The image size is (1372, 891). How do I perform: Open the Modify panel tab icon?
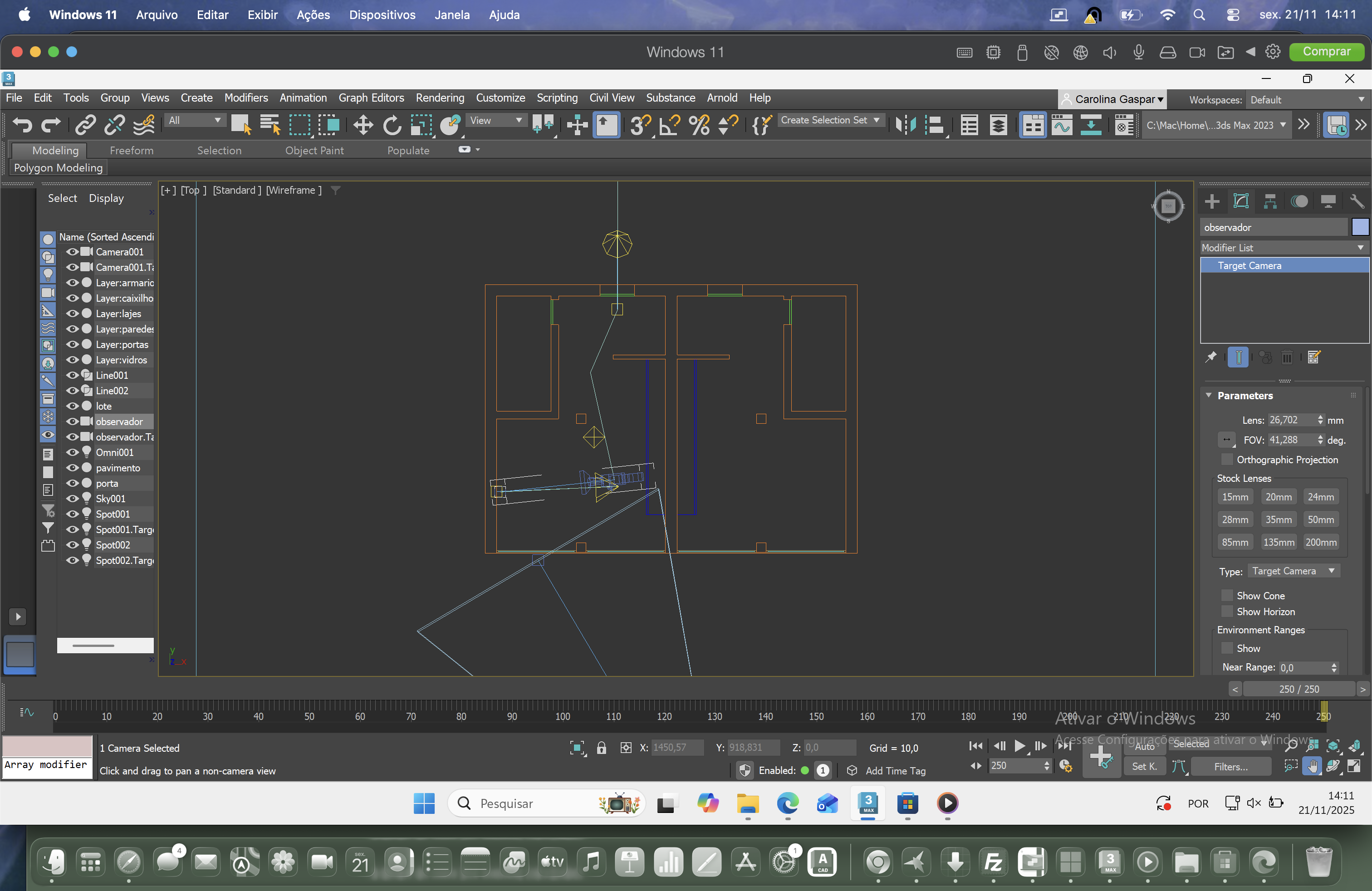1240,201
